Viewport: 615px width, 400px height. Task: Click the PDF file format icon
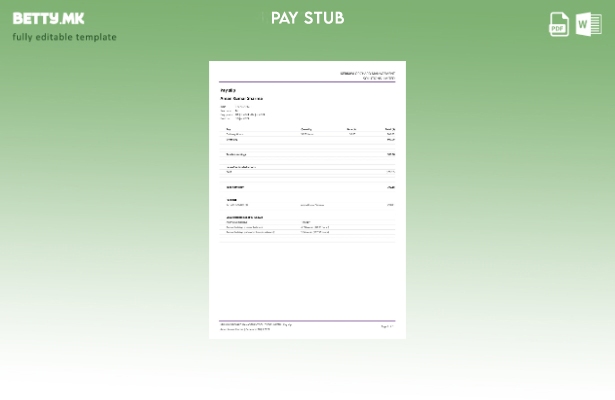[559, 24]
